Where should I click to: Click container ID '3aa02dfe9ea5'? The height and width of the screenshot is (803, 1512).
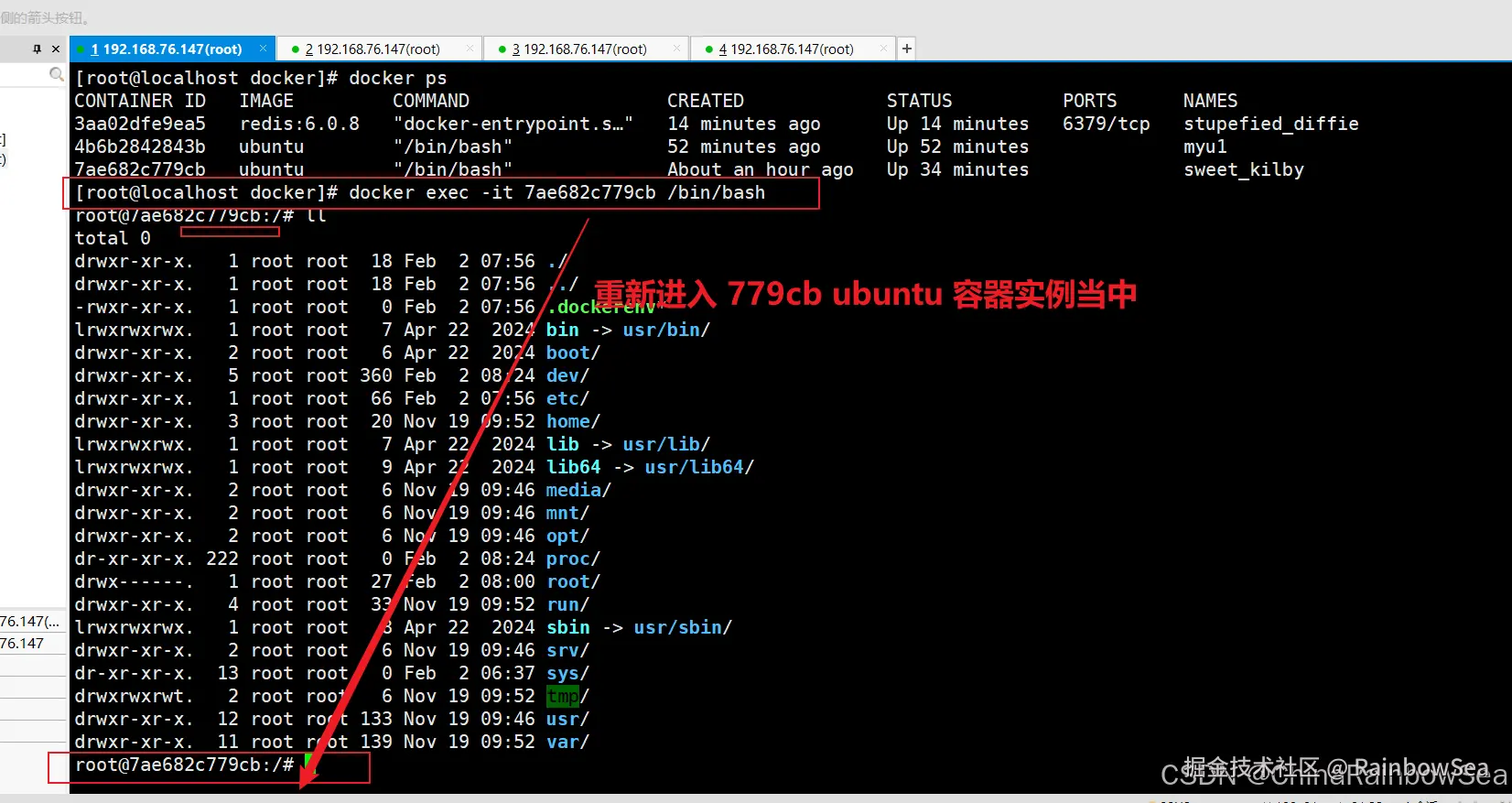[x=140, y=124]
